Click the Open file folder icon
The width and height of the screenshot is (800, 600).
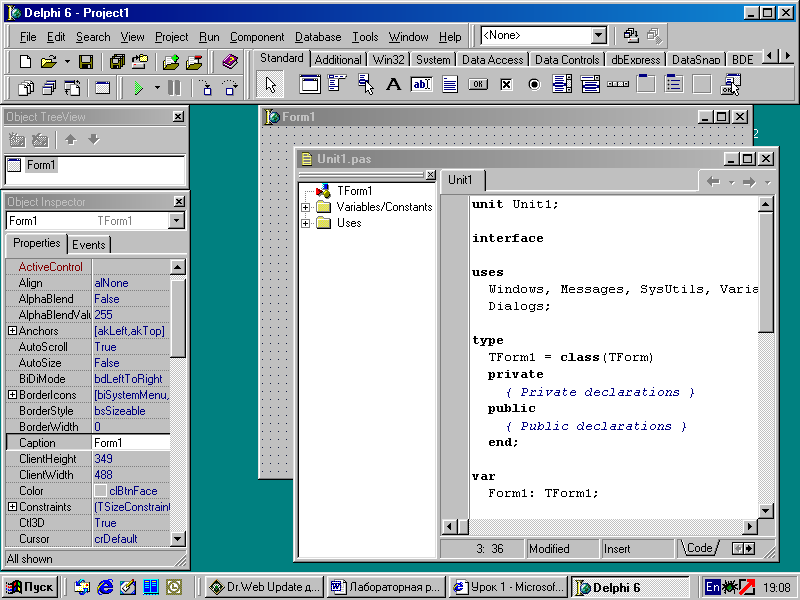tap(48, 62)
